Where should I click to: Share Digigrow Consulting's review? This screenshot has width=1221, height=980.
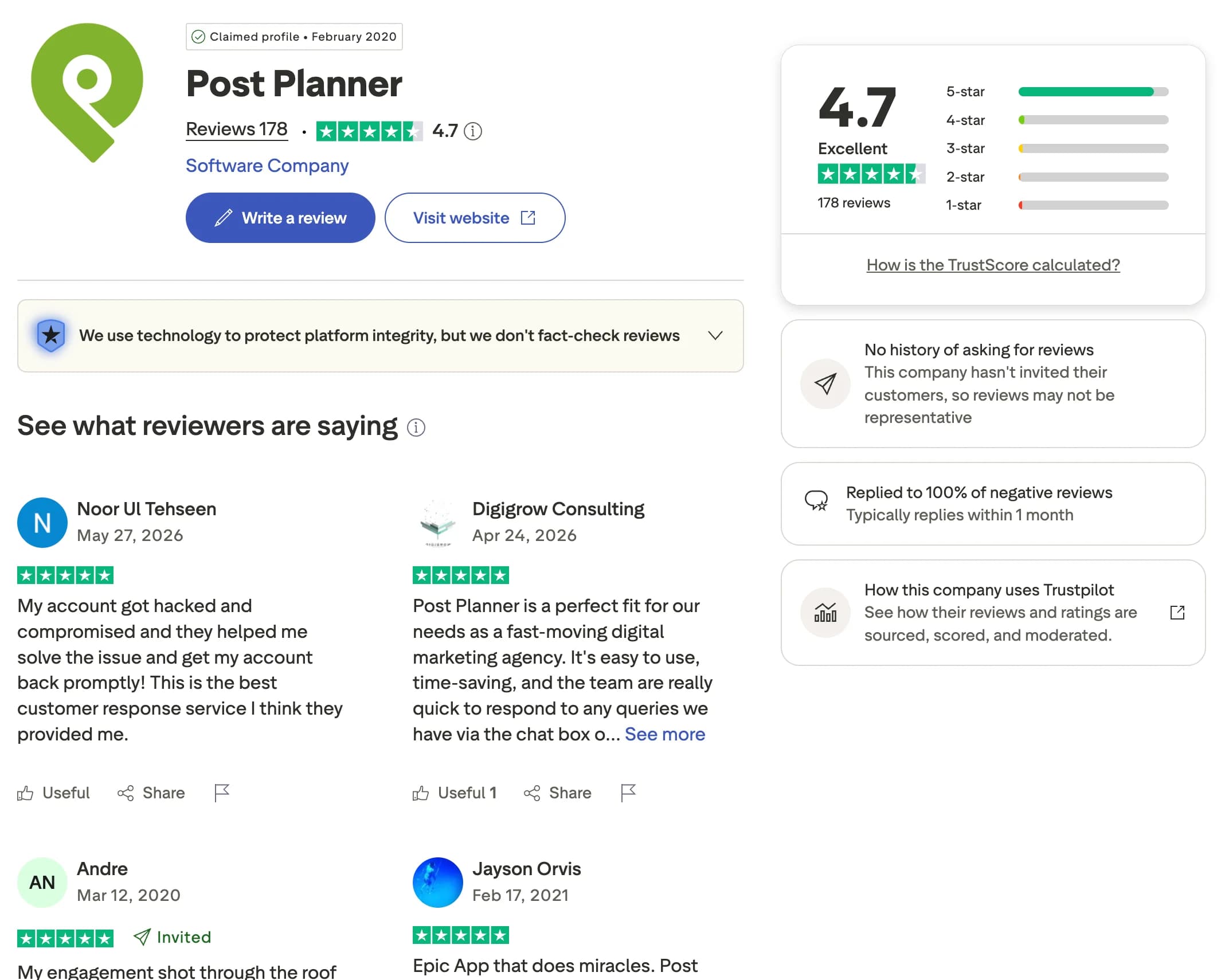(x=558, y=793)
